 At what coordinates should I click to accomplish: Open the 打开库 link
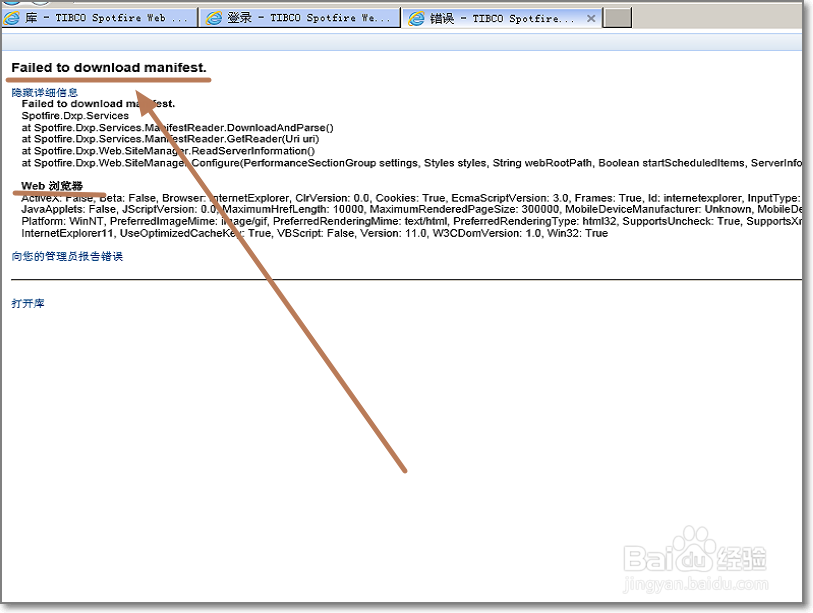(28, 303)
